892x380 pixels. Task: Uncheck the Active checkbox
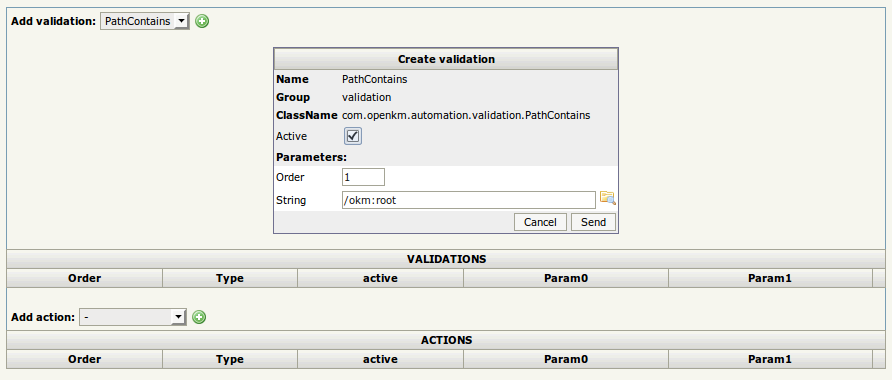click(353, 136)
